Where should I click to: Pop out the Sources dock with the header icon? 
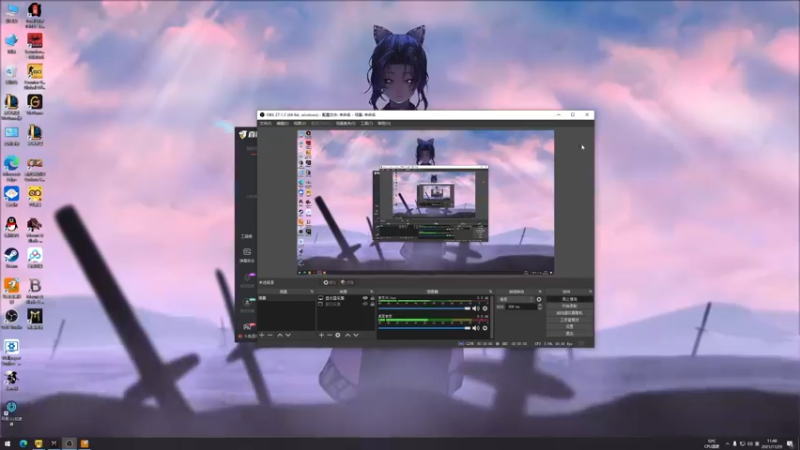371,292
